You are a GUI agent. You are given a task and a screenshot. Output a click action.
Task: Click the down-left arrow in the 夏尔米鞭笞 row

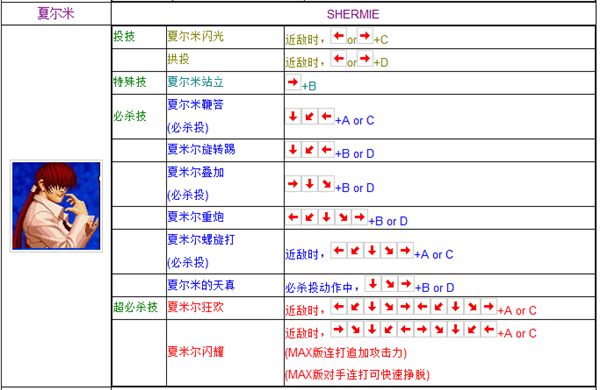[x=310, y=116]
